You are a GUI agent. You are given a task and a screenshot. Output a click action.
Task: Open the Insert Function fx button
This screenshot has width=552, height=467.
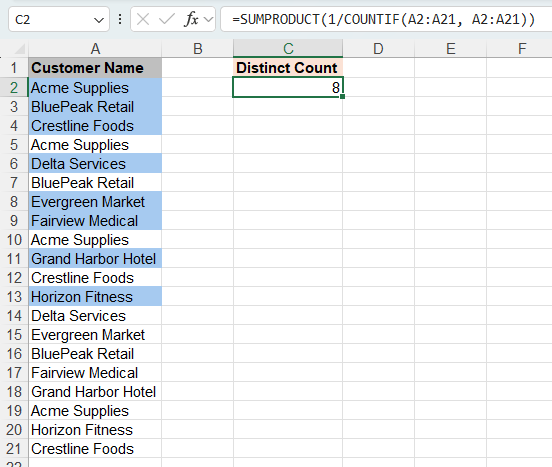click(191, 19)
